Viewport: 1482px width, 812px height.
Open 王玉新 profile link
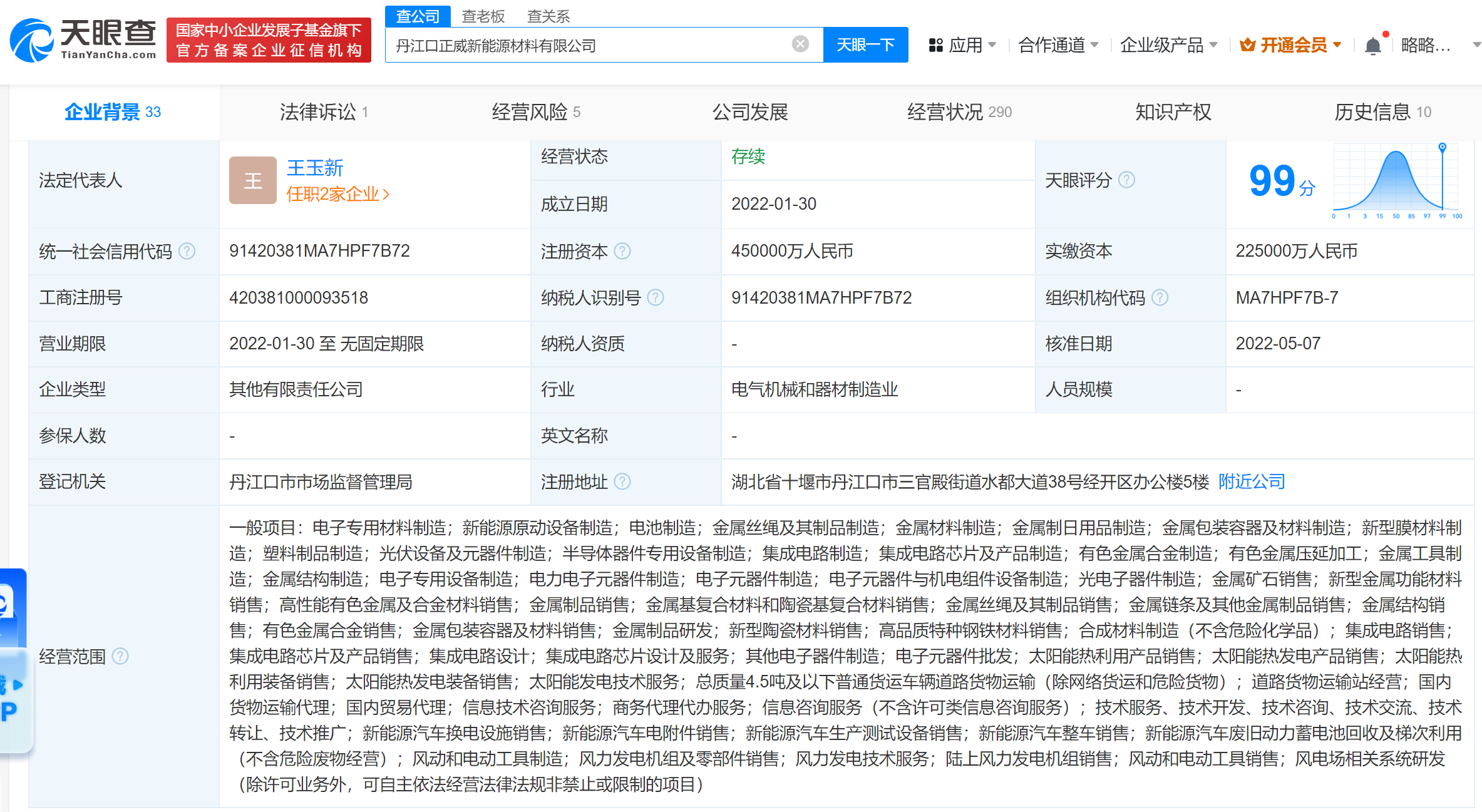click(x=315, y=168)
